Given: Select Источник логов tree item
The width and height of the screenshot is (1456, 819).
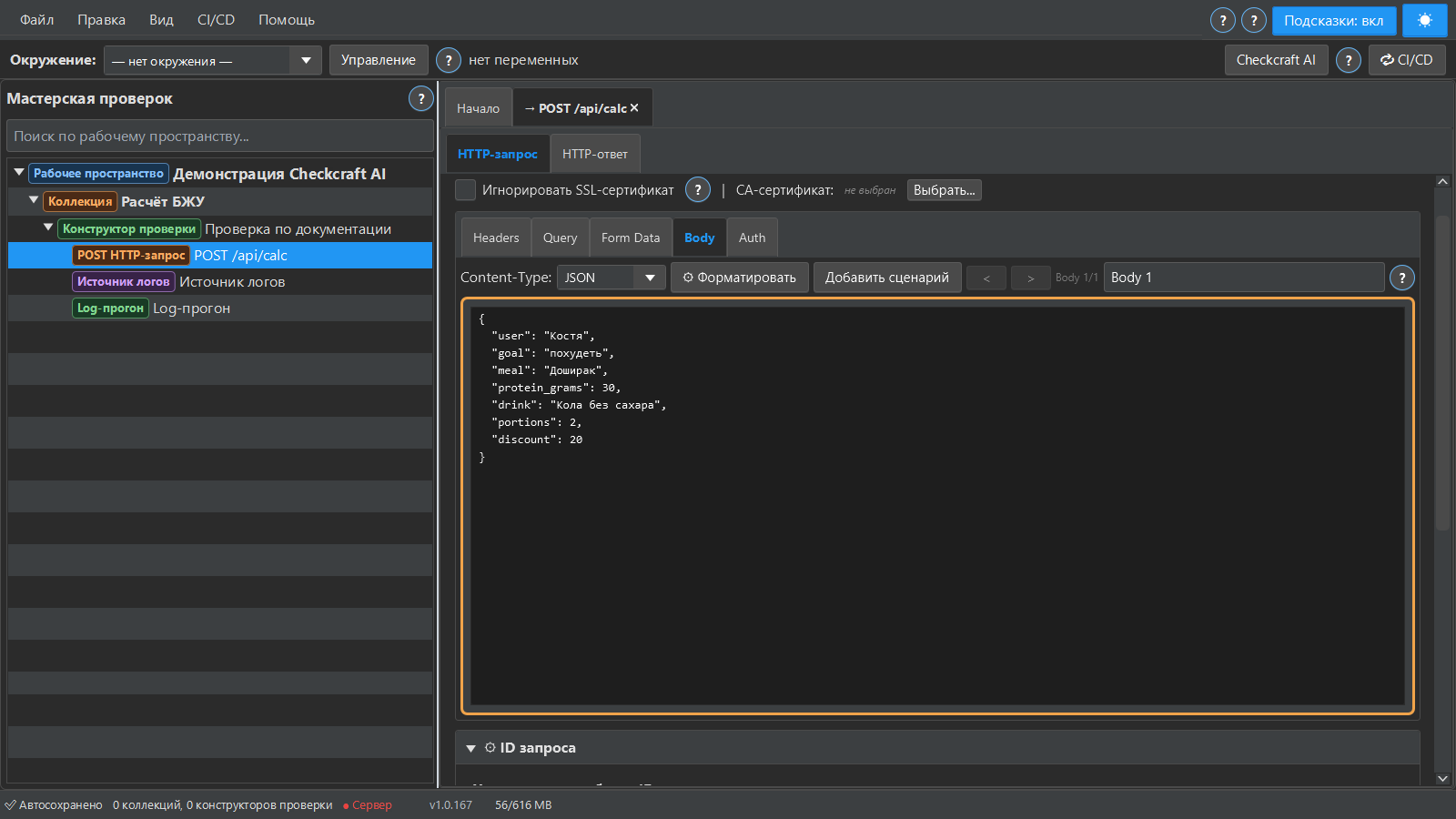Looking at the screenshot, I should point(220,281).
